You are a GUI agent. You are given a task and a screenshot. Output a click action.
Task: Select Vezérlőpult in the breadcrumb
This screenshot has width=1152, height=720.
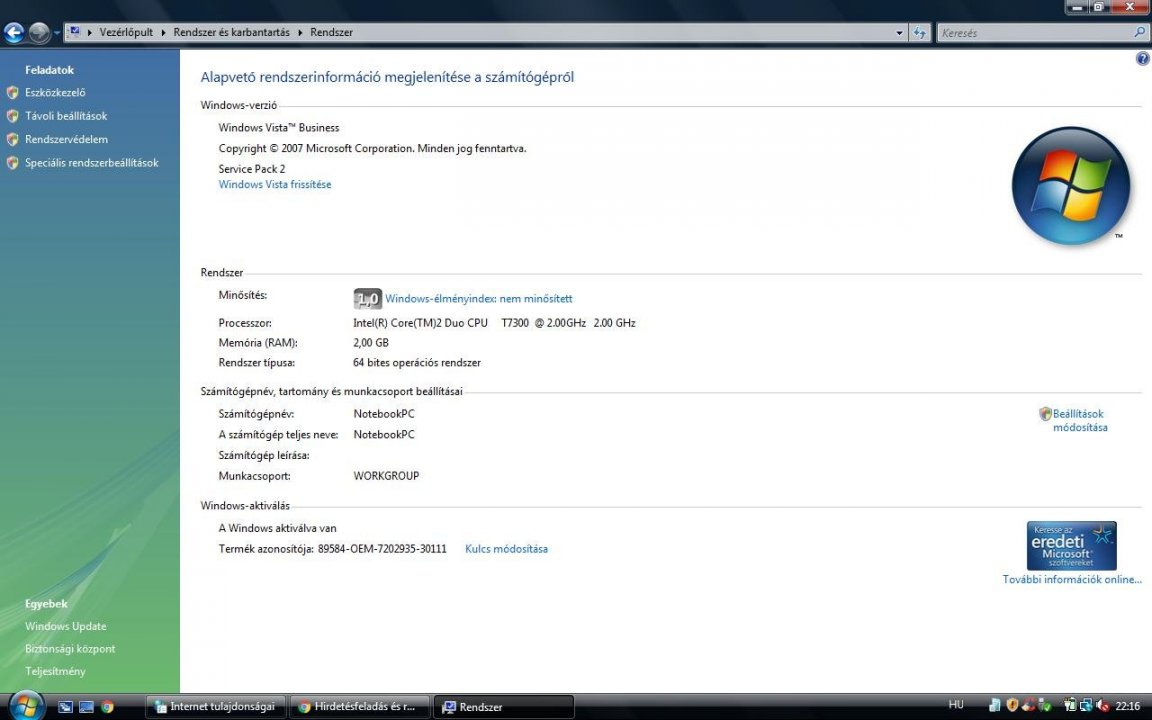tap(126, 32)
